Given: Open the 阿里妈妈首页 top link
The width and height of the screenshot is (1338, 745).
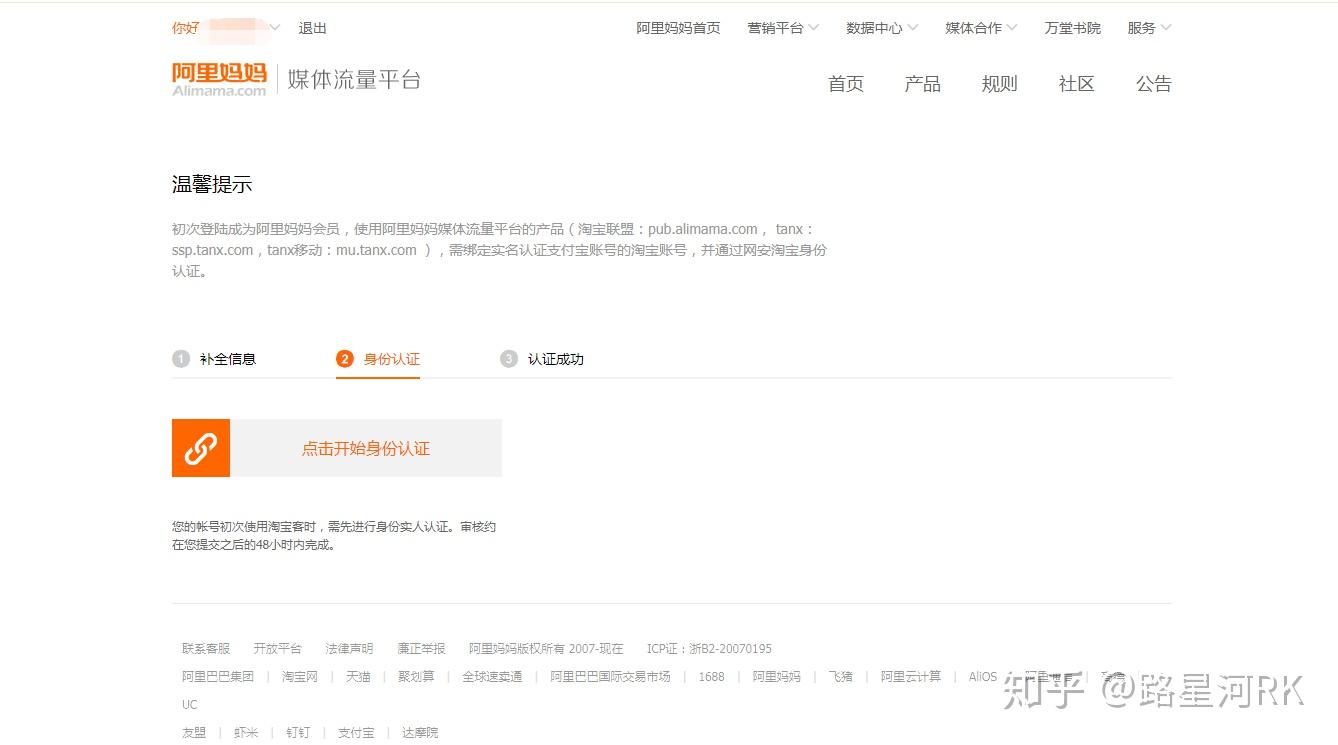Looking at the screenshot, I should pyautogui.click(x=679, y=28).
